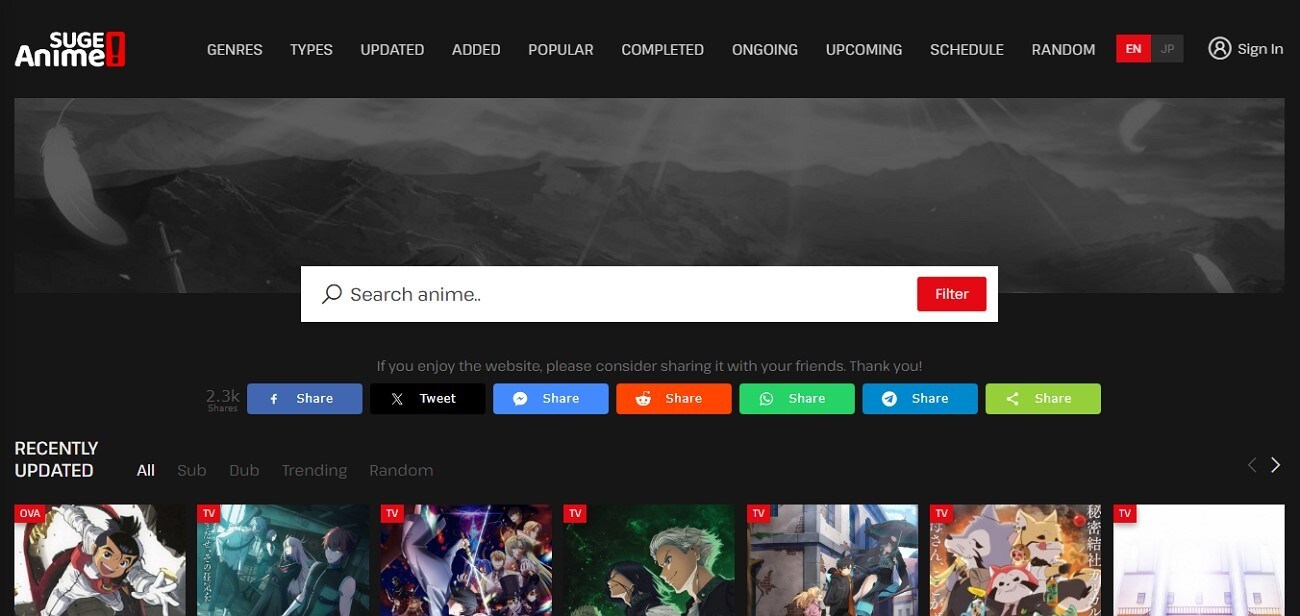Screen dimensions: 1300x616
Task: Click the Facebook icon on Share button
Action: pos(274,398)
